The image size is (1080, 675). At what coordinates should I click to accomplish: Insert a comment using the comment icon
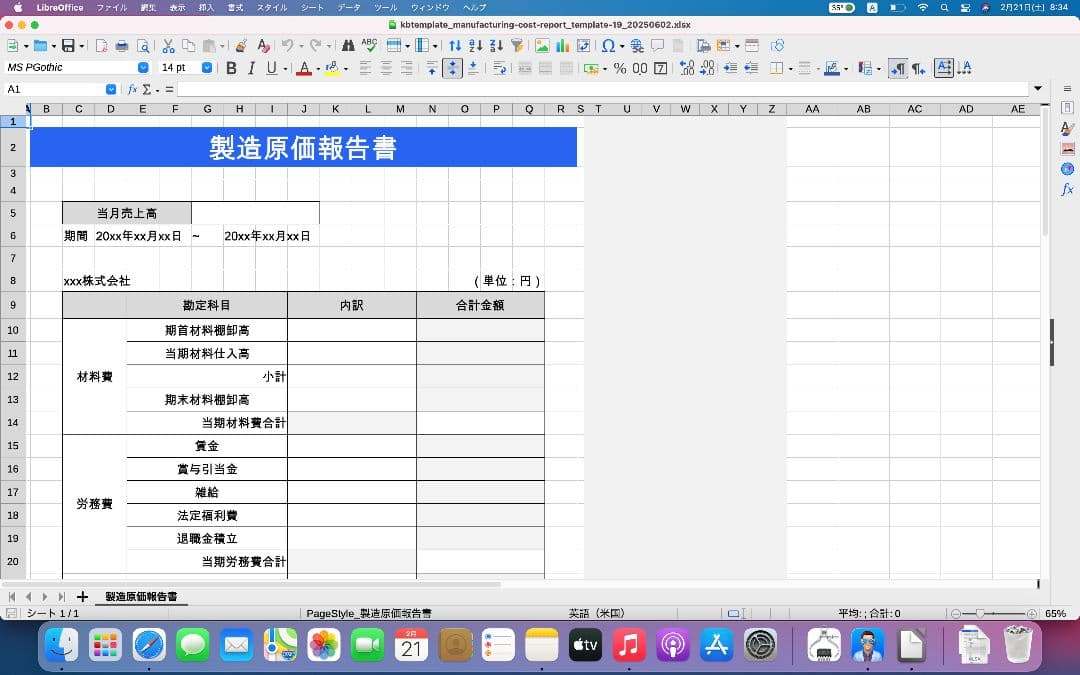(657, 45)
